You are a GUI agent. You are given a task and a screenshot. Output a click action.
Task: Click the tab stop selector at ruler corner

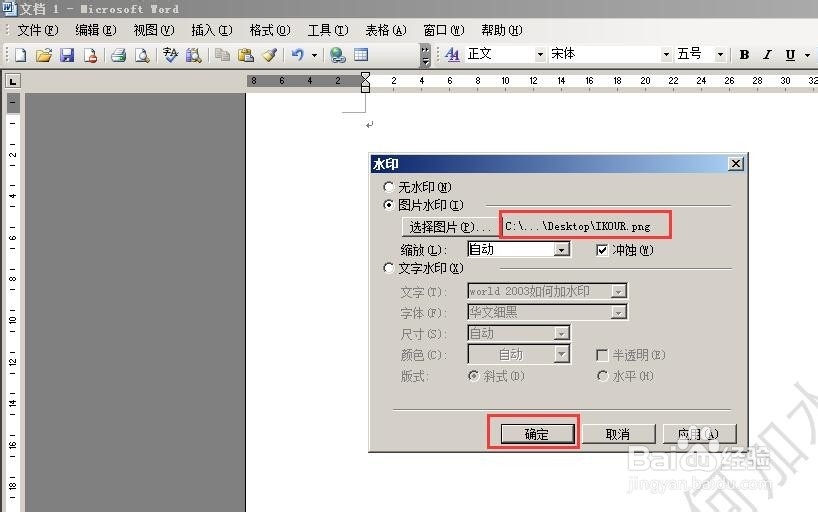(x=13, y=81)
